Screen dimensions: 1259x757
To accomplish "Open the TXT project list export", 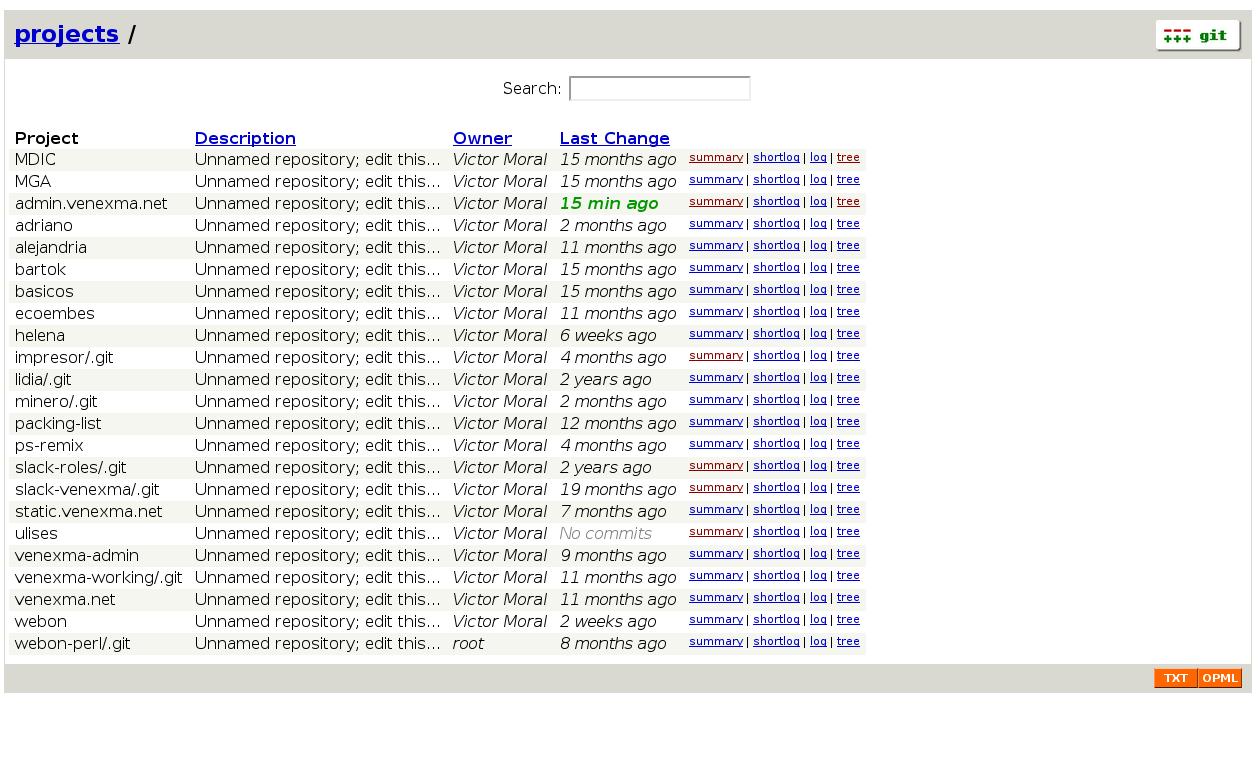I will coord(1175,678).
